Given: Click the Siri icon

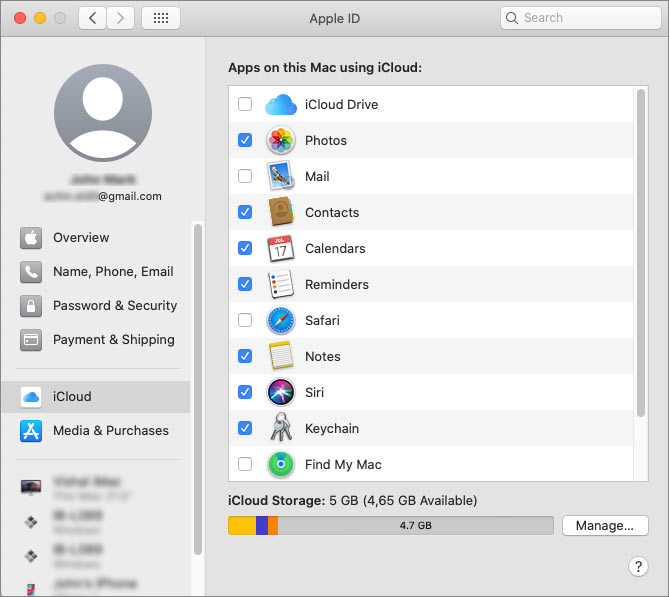Looking at the screenshot, I should click(x=281, y=392).
